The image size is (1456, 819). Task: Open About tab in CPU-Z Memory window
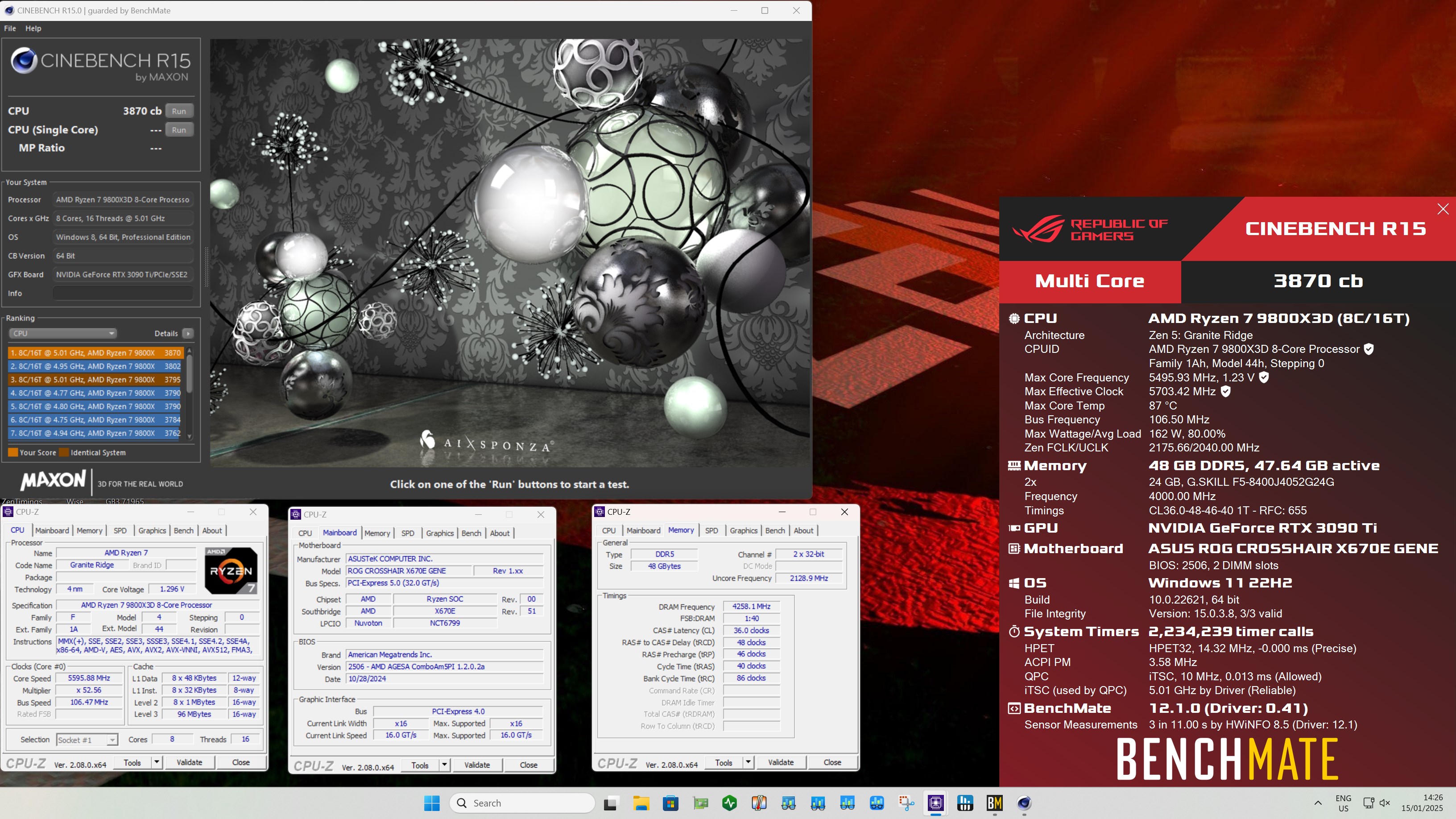pos(803,531)
